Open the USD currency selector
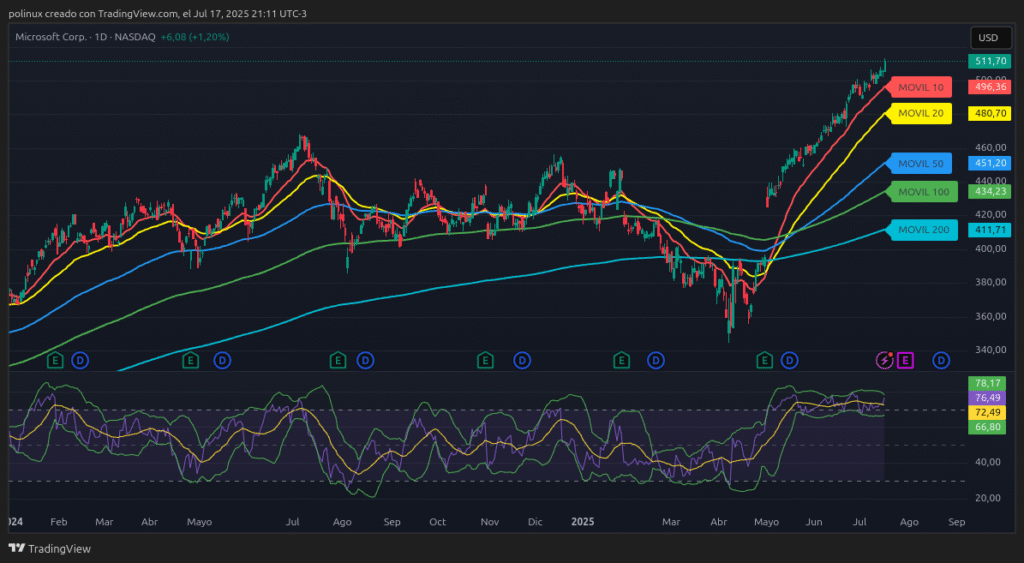This screenshot has width=1024, height=563. click(x=987, y=38)
